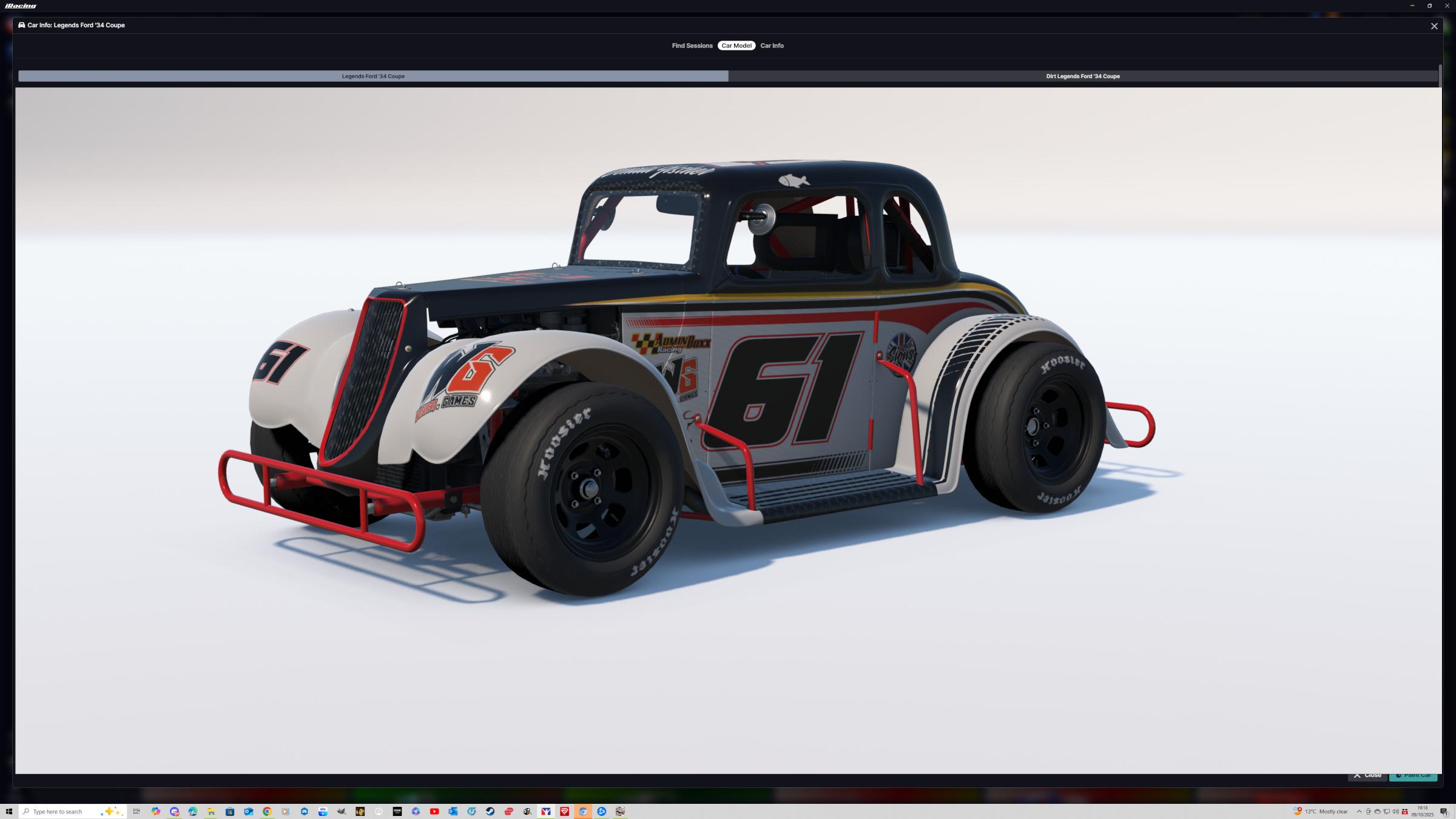
Task: Expand the hidden system tray icons
Action: pyautogui.click(x=1359, y=812)
